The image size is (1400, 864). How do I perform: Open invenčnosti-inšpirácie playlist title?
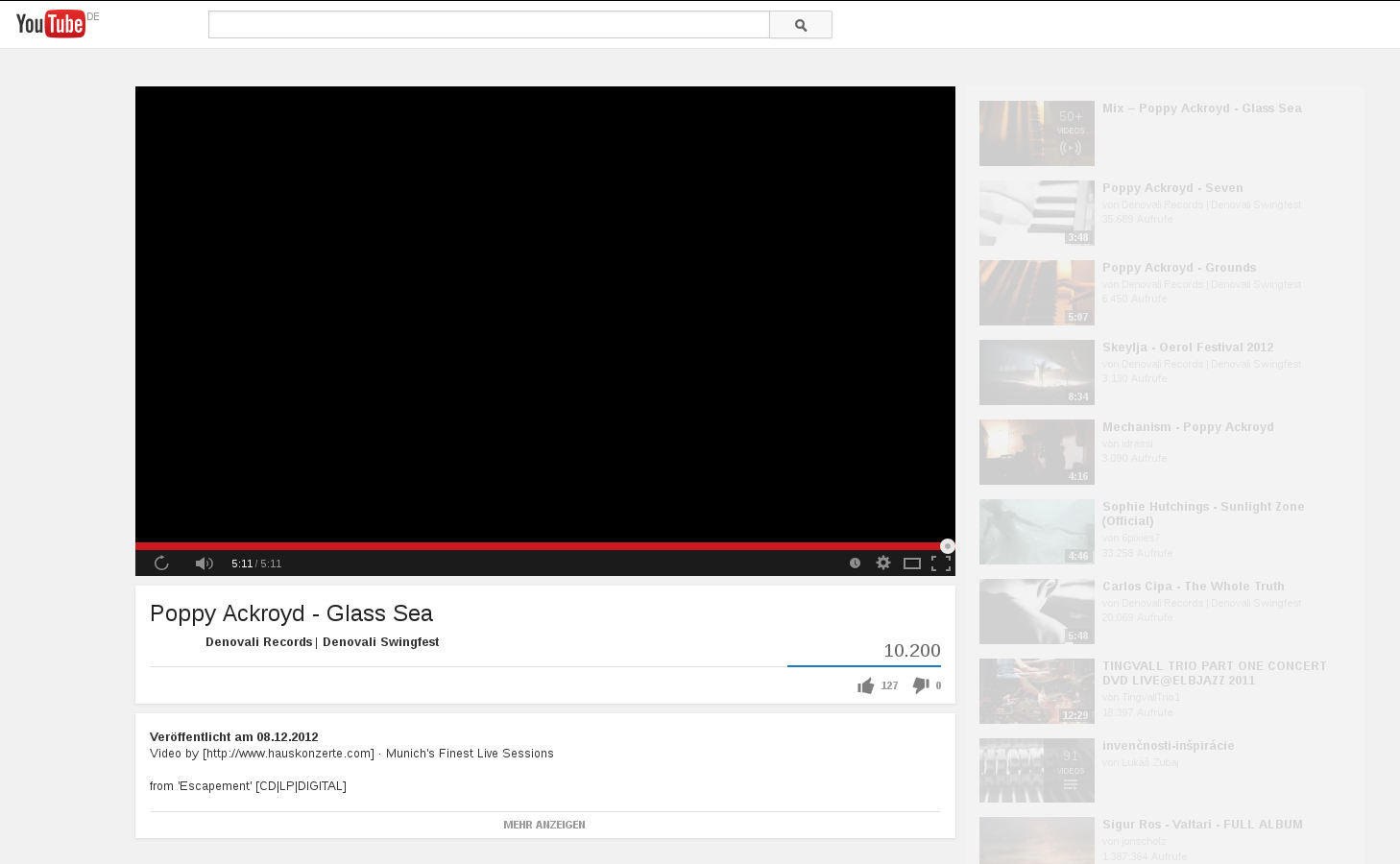1169,746
